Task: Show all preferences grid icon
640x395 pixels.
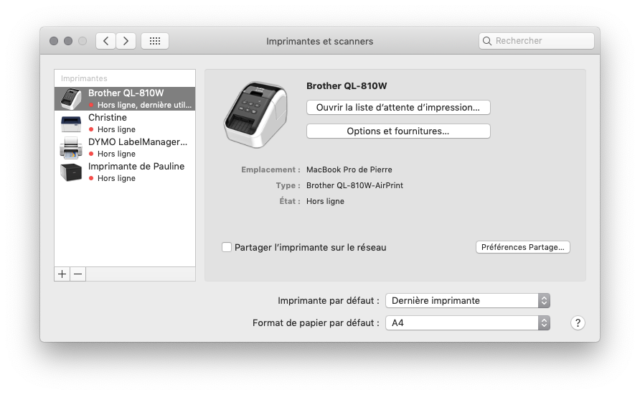Action: (x=155, y=41)
